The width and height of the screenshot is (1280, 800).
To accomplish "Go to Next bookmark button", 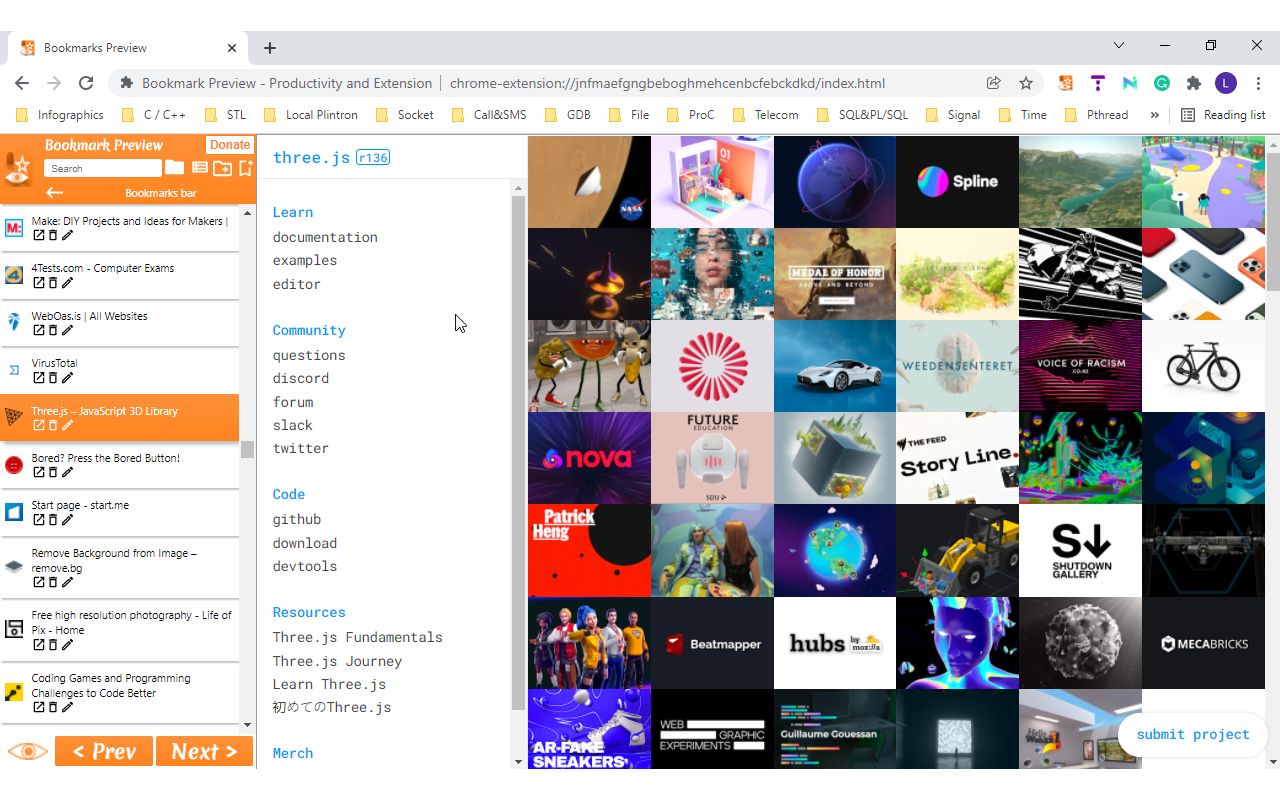I will (x=204, y=751).
